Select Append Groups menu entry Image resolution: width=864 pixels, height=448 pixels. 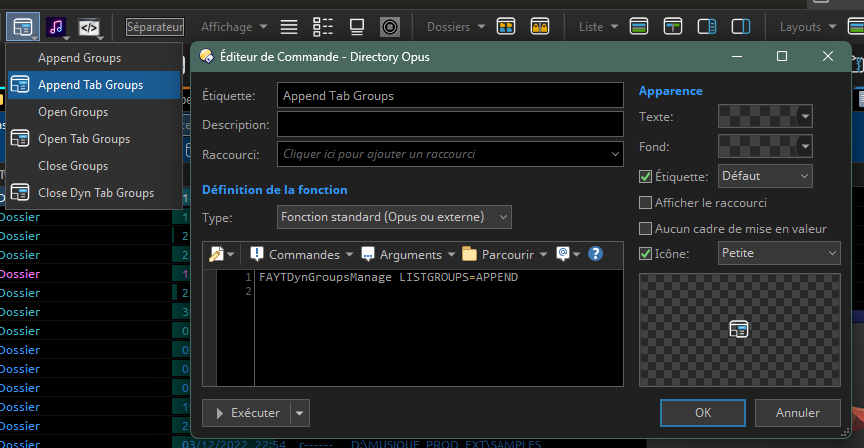[x=94, y=58]
